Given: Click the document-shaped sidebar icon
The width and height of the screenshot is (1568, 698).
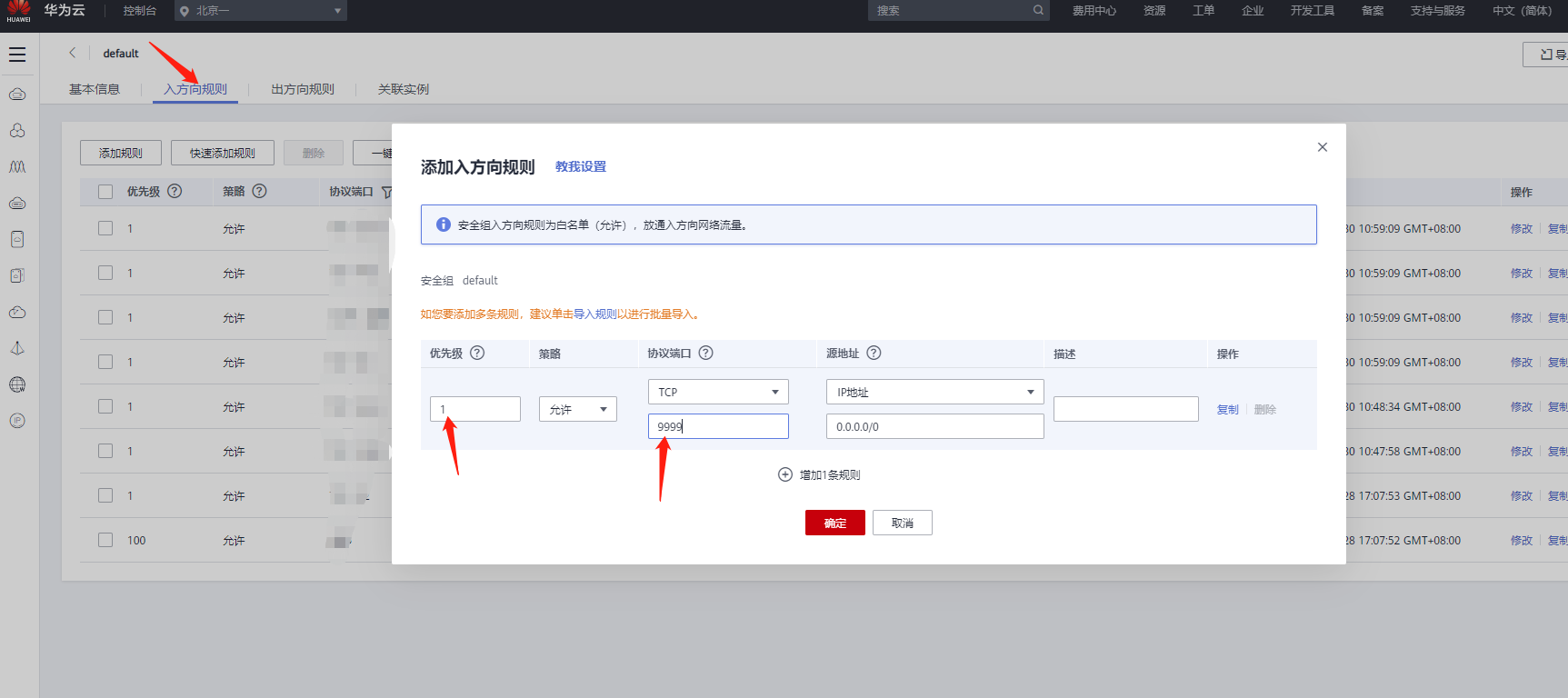Looking at the screenshot, I should pos(17,239).
